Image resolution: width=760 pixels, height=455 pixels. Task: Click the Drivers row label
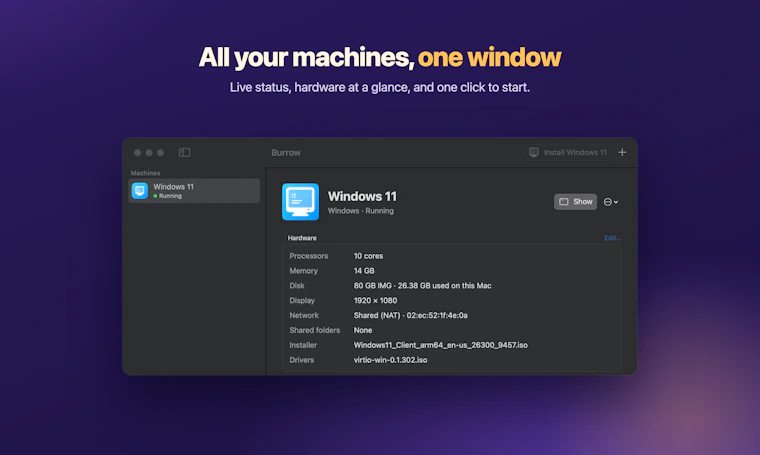point(301,360)
